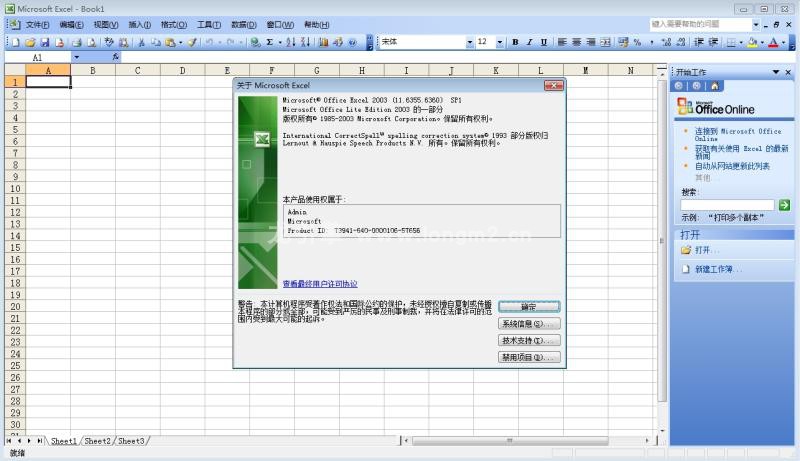Open the AutoSum functions dropdown arrow

click(x=280, y=42)
